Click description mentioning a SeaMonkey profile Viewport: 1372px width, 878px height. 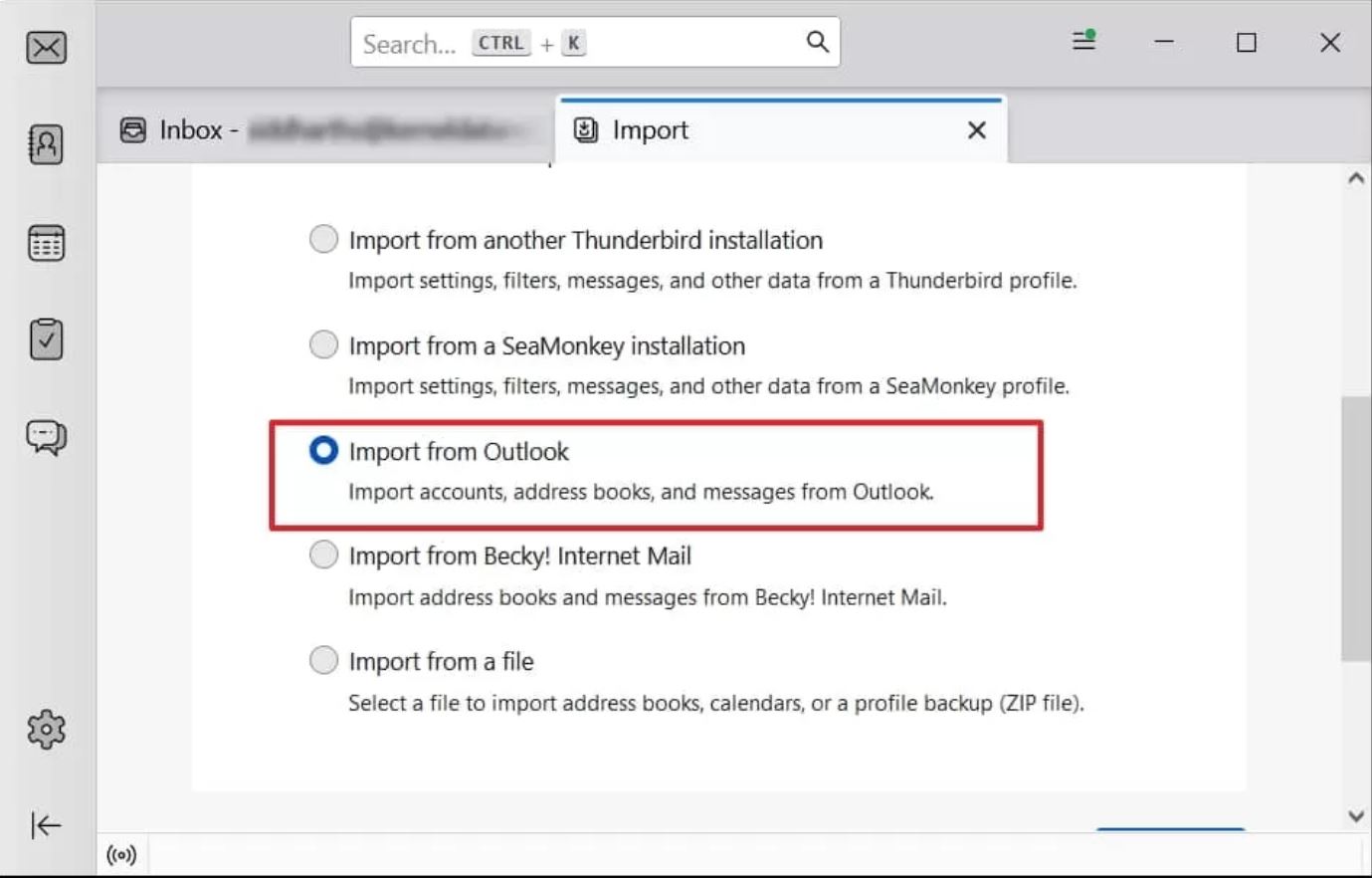point(708,386)
